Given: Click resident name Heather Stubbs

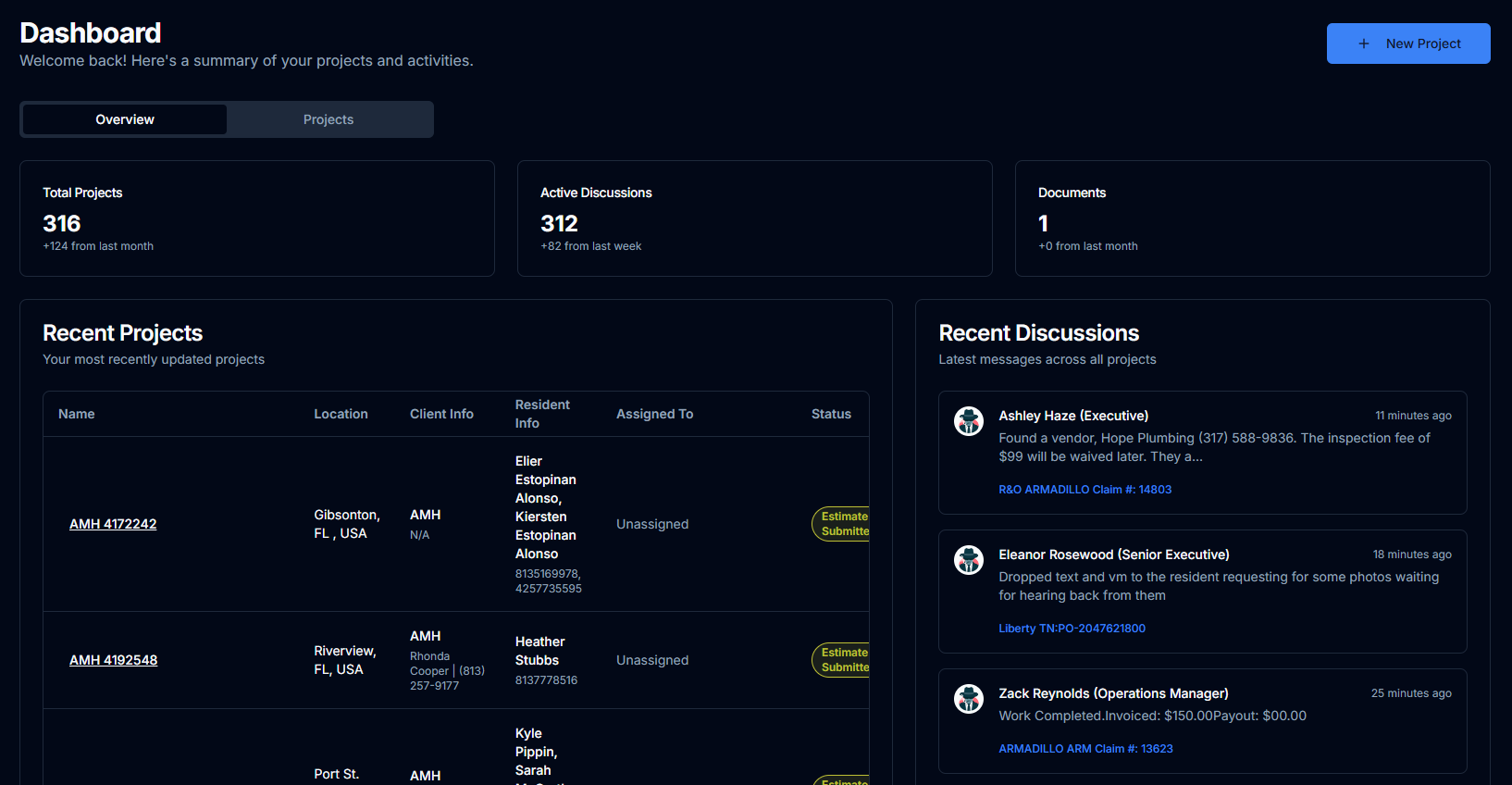Looking at the screenshot, I should tap(539, 651).
